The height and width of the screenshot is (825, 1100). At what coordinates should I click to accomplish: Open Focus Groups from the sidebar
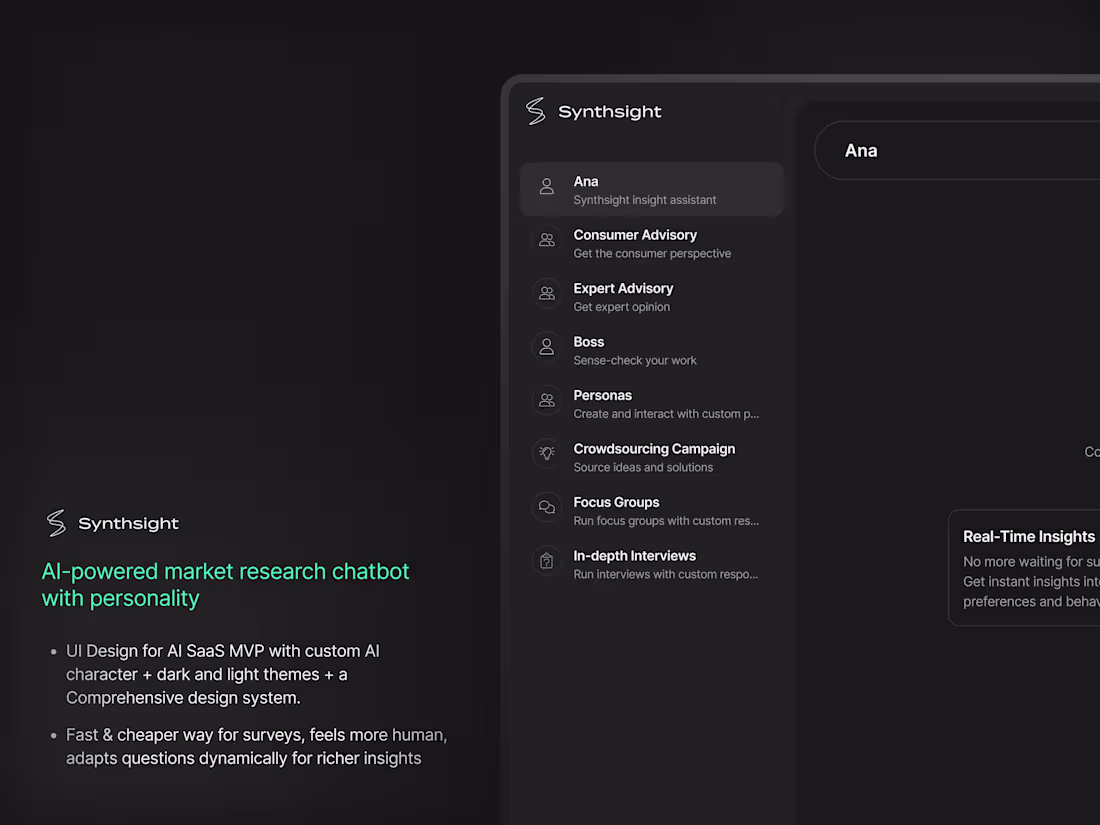point(652,510)
